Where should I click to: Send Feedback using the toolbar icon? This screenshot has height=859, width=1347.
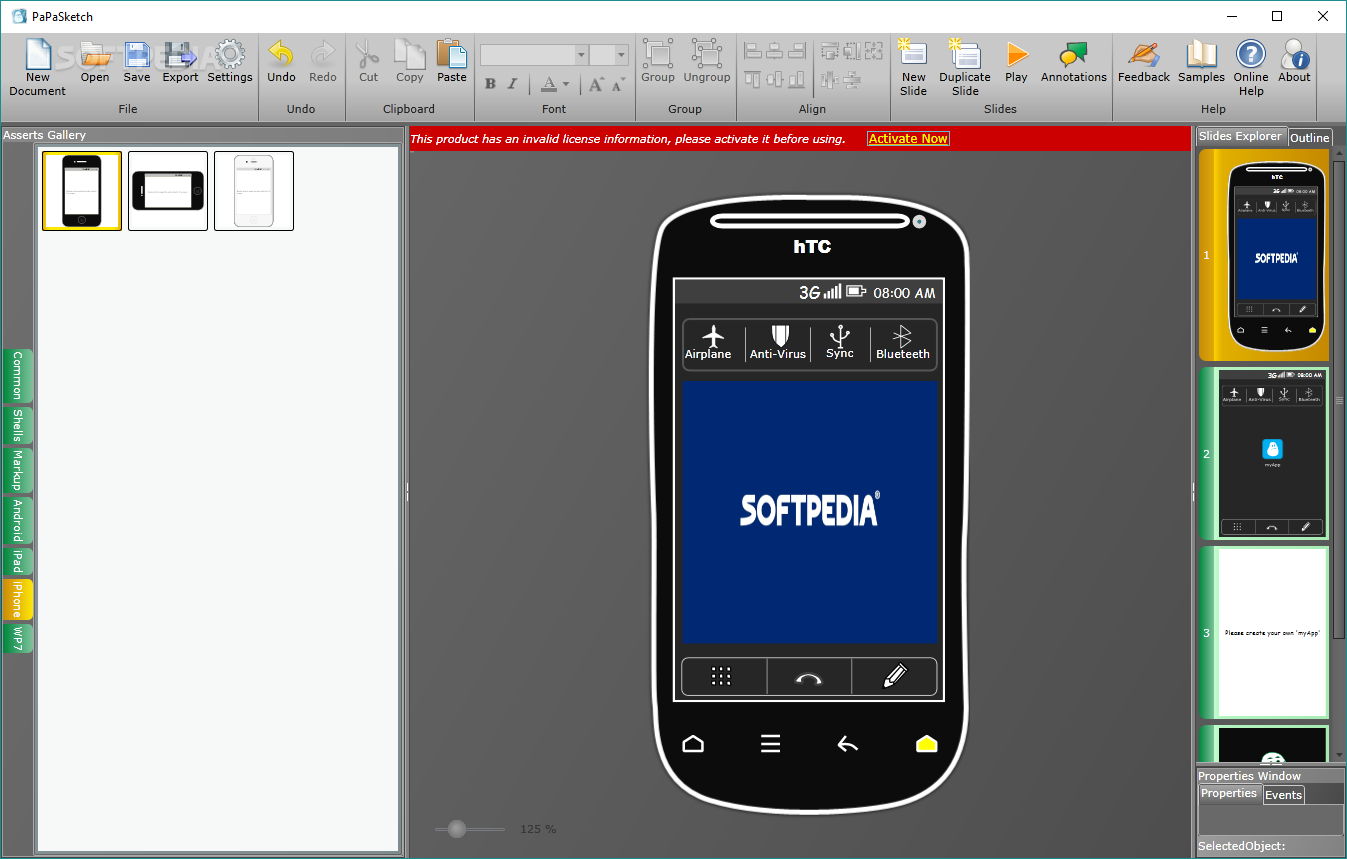[x=1144, y=62]
